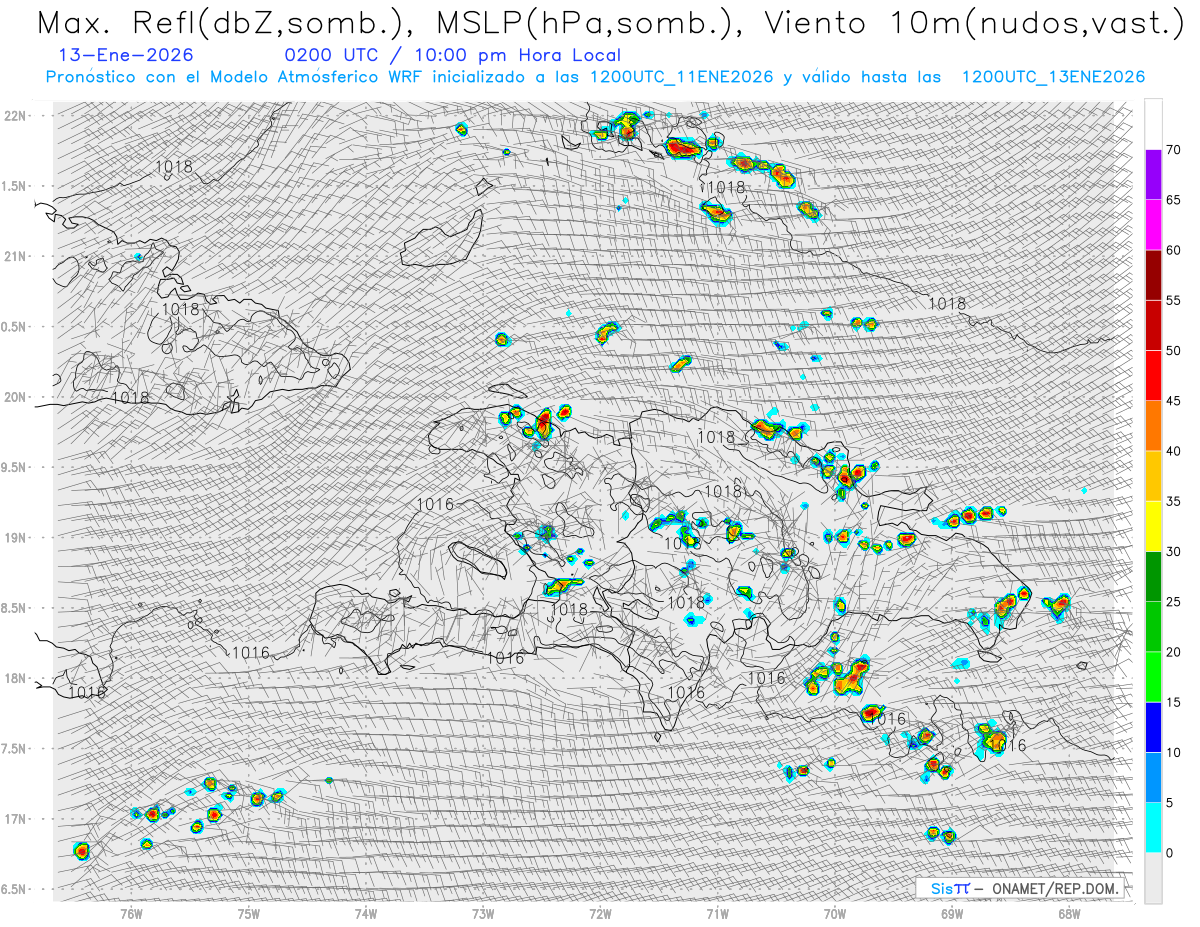Click the '10' value on the colorbar
The width and height of the screenshot is (1200, 927).
pyautogui.click(x=1174, y=752)
